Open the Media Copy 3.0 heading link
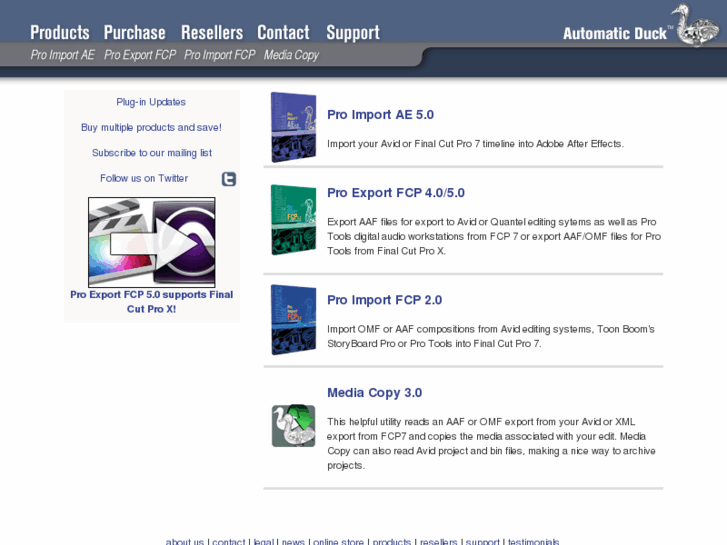This screenshot has width=727, height=545. click(x=375, y=392)
